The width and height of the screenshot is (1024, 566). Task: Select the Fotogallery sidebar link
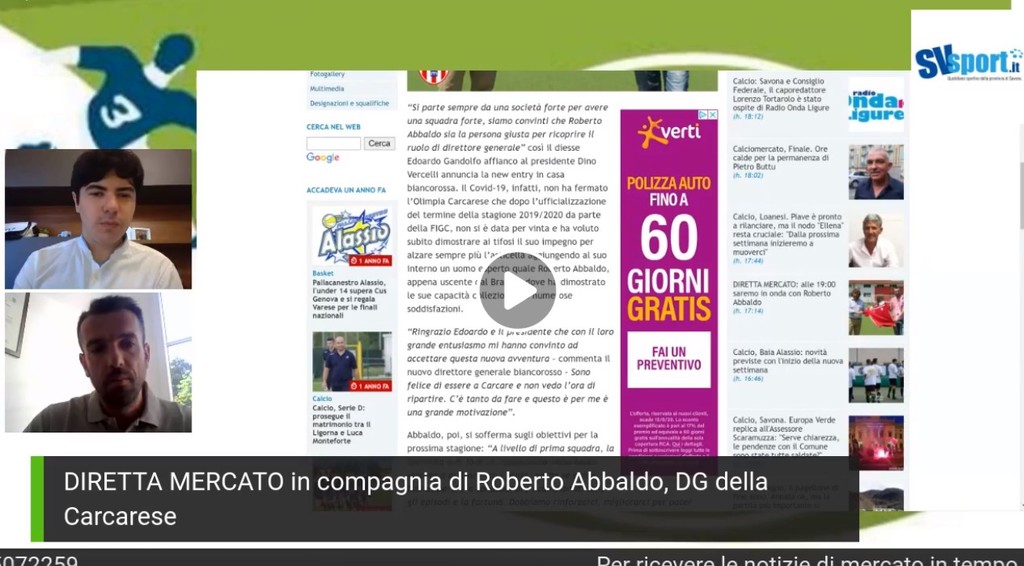tap(327, 74)
